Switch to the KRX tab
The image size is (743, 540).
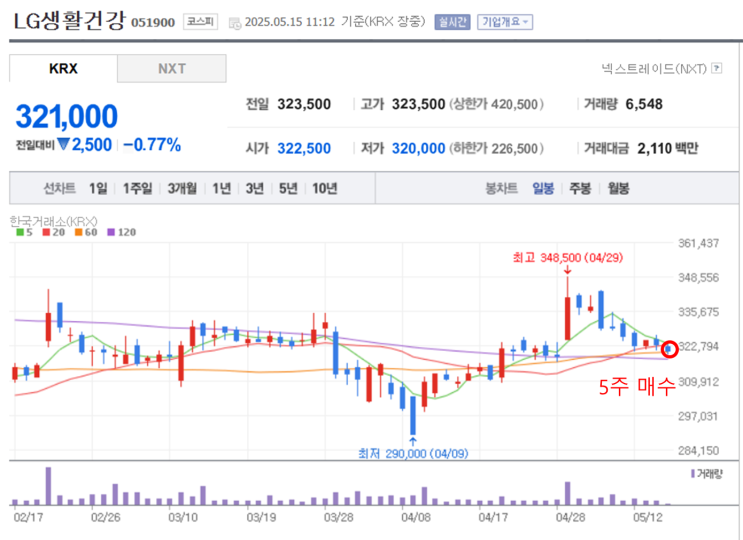63,69
